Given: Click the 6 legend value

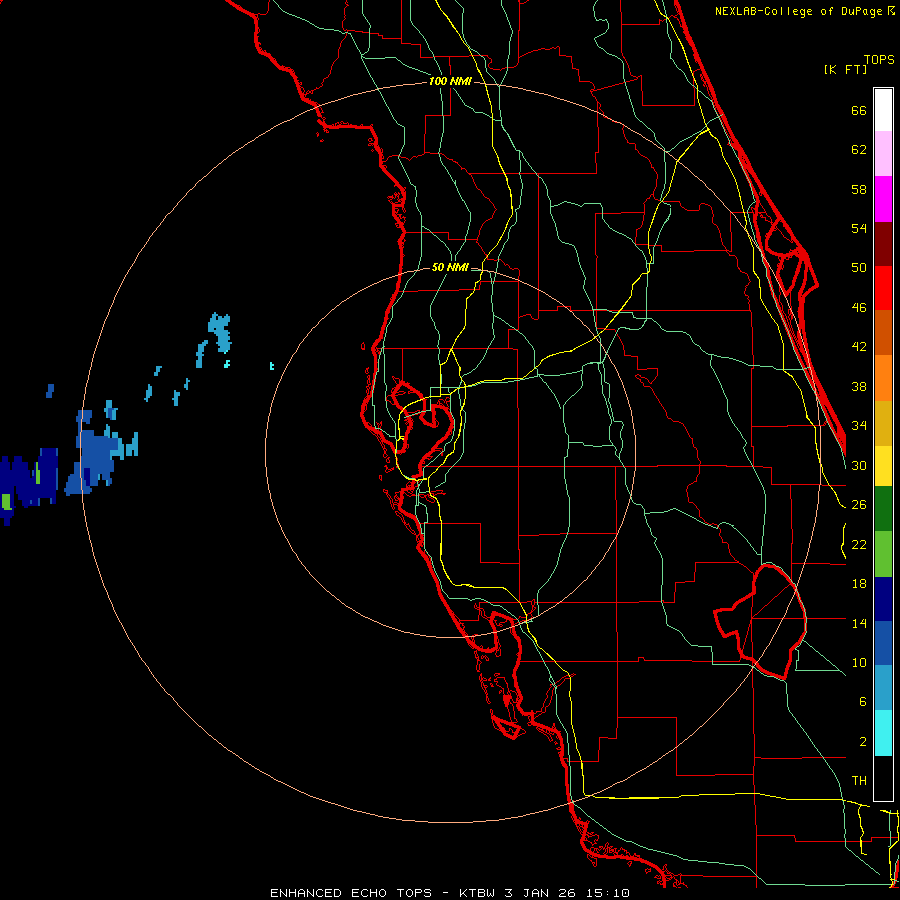Looking at the screenshot, I should coord(862,701).
